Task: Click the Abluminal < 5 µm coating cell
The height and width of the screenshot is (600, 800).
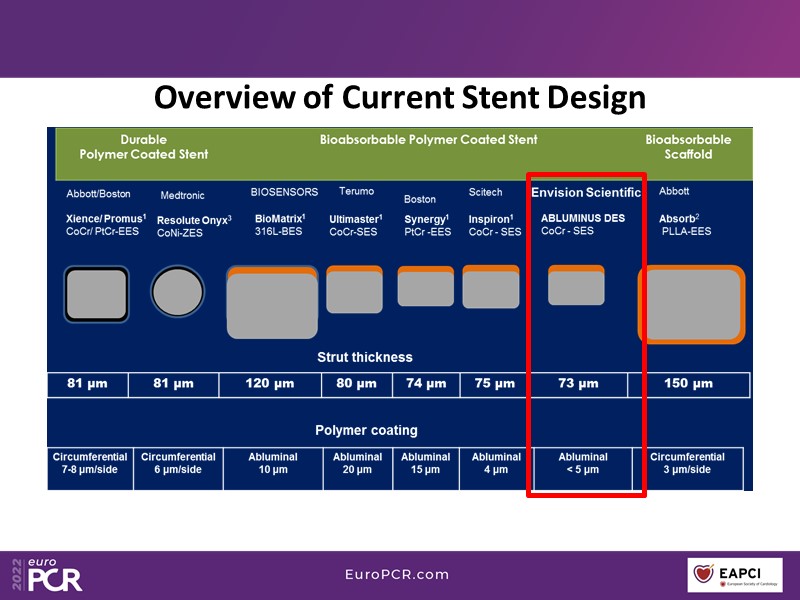Action: point(582,463)
